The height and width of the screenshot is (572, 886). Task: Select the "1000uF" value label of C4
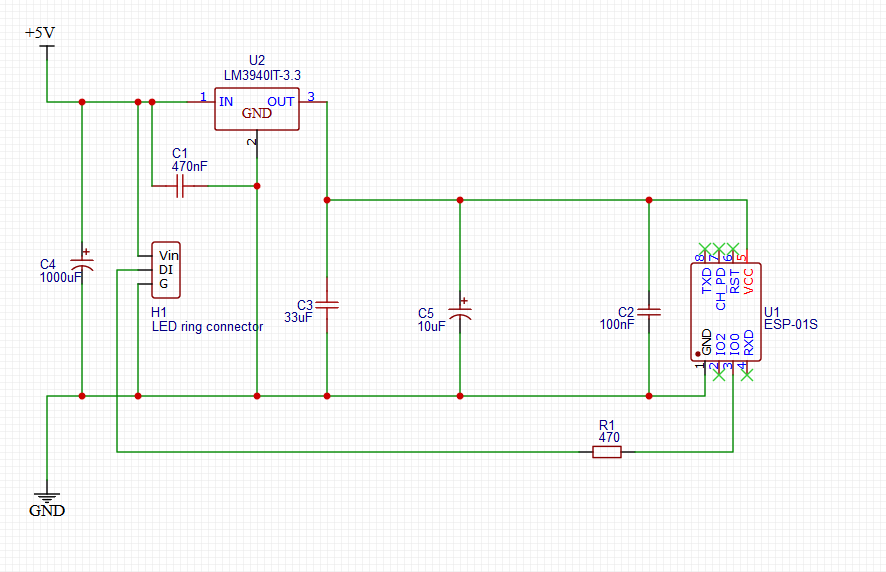(x=60, y=278)
